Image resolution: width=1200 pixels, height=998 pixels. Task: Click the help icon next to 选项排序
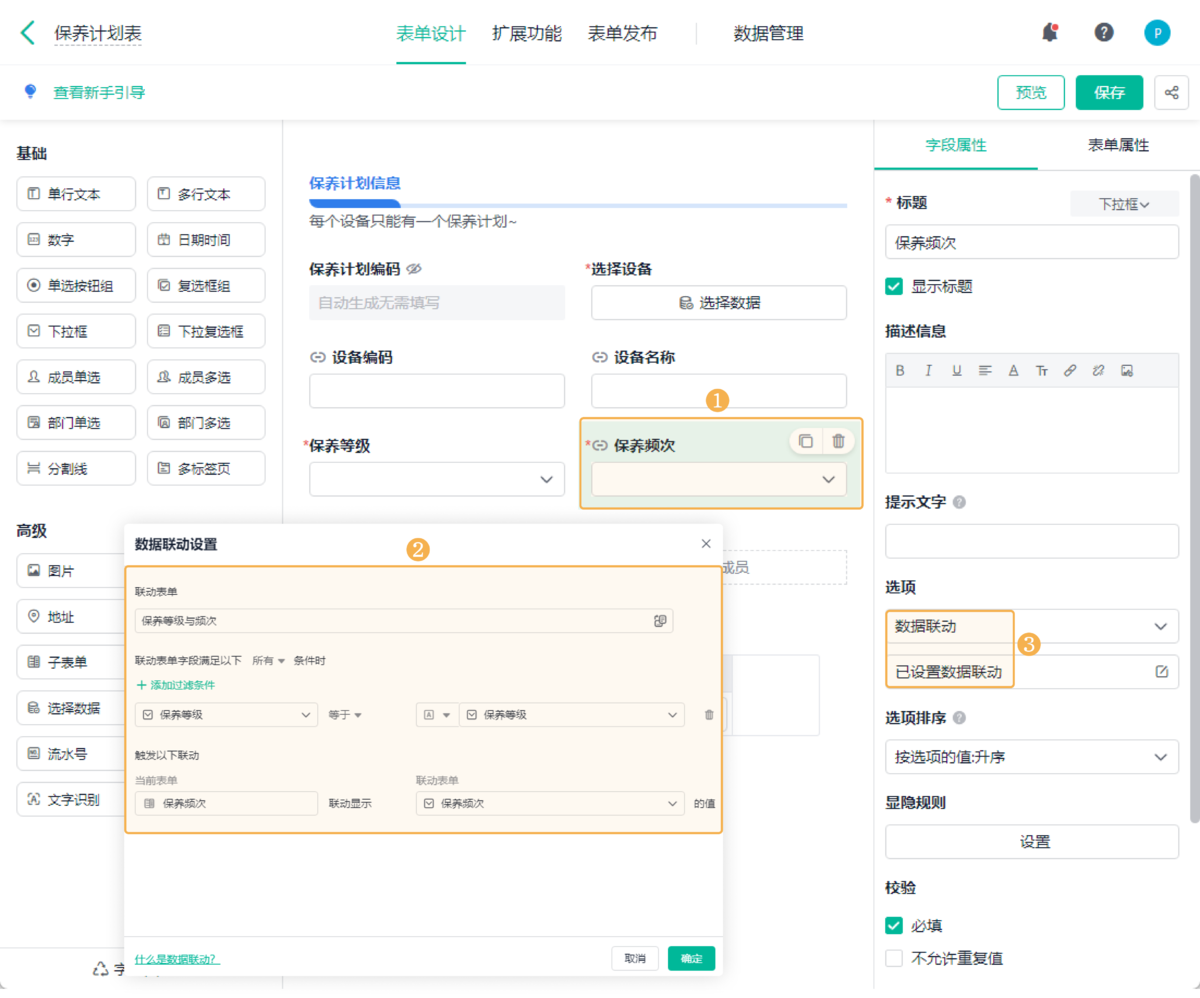click(x=960, y=718)
